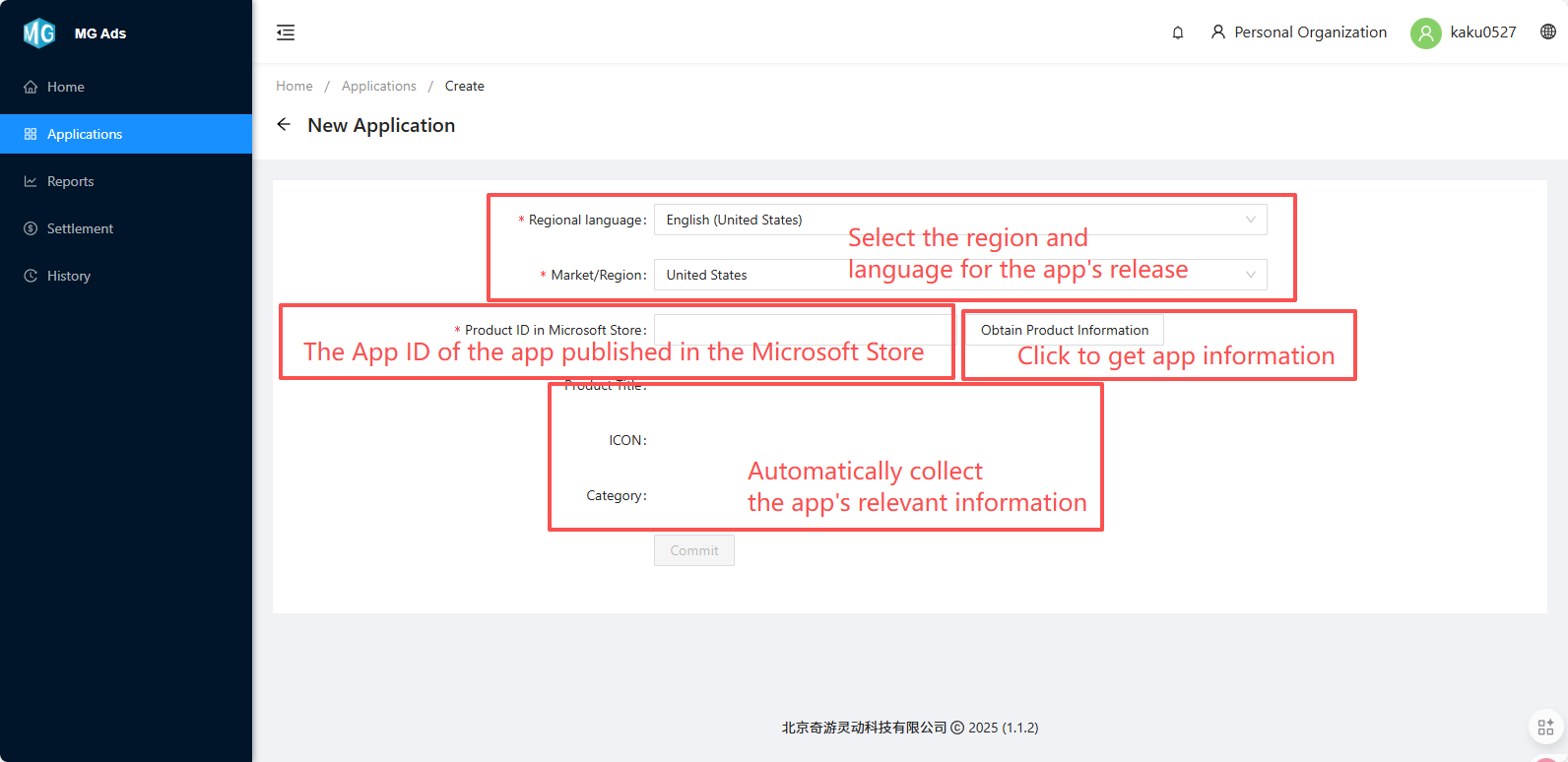Click the floating grid widget icon
Screen dimensions: 1568x762
pos(1545,728)
